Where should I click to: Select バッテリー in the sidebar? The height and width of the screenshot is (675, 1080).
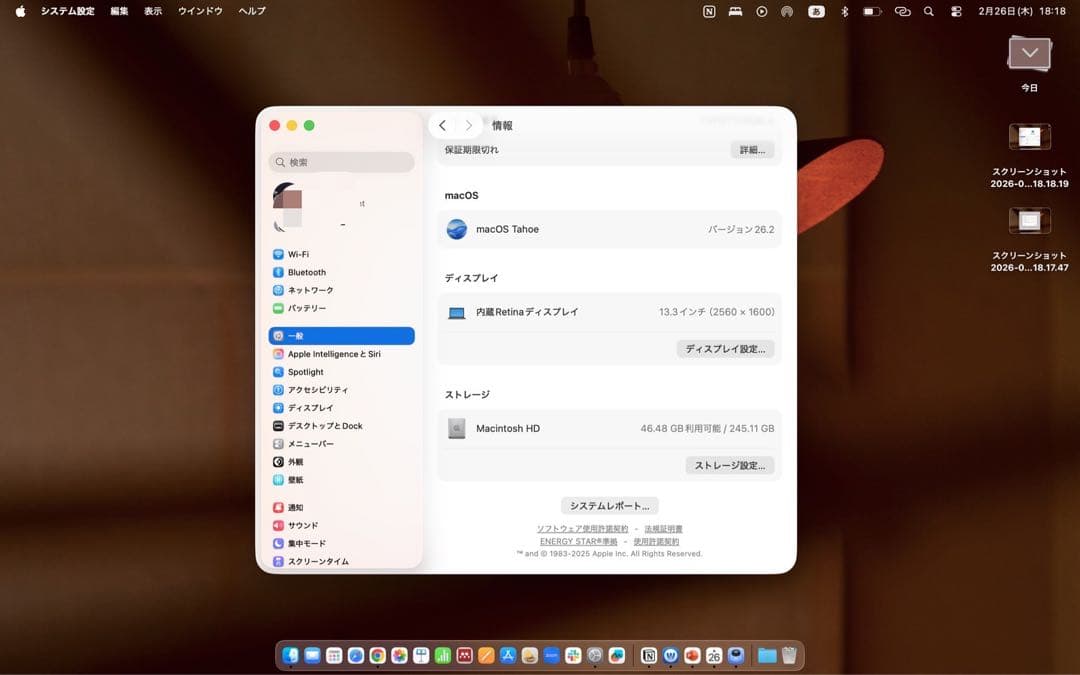(341, 308)
